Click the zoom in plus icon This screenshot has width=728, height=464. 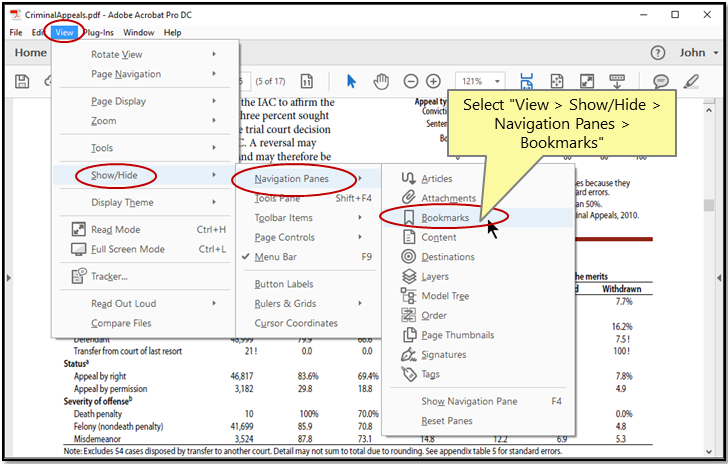pyautogui.click(x=433, y=81)
